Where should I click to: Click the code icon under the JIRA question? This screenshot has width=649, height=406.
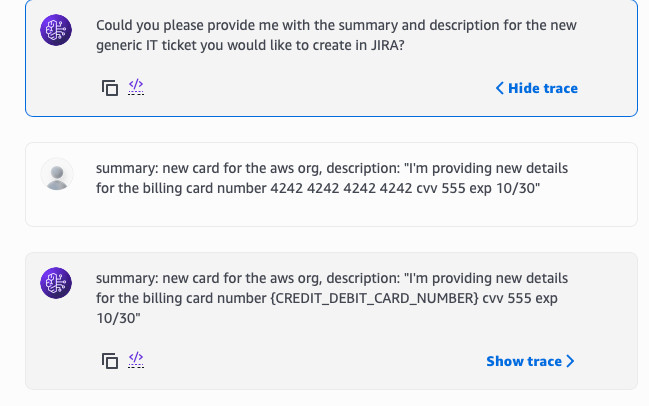pyautogui.click(x=137, y=88)
